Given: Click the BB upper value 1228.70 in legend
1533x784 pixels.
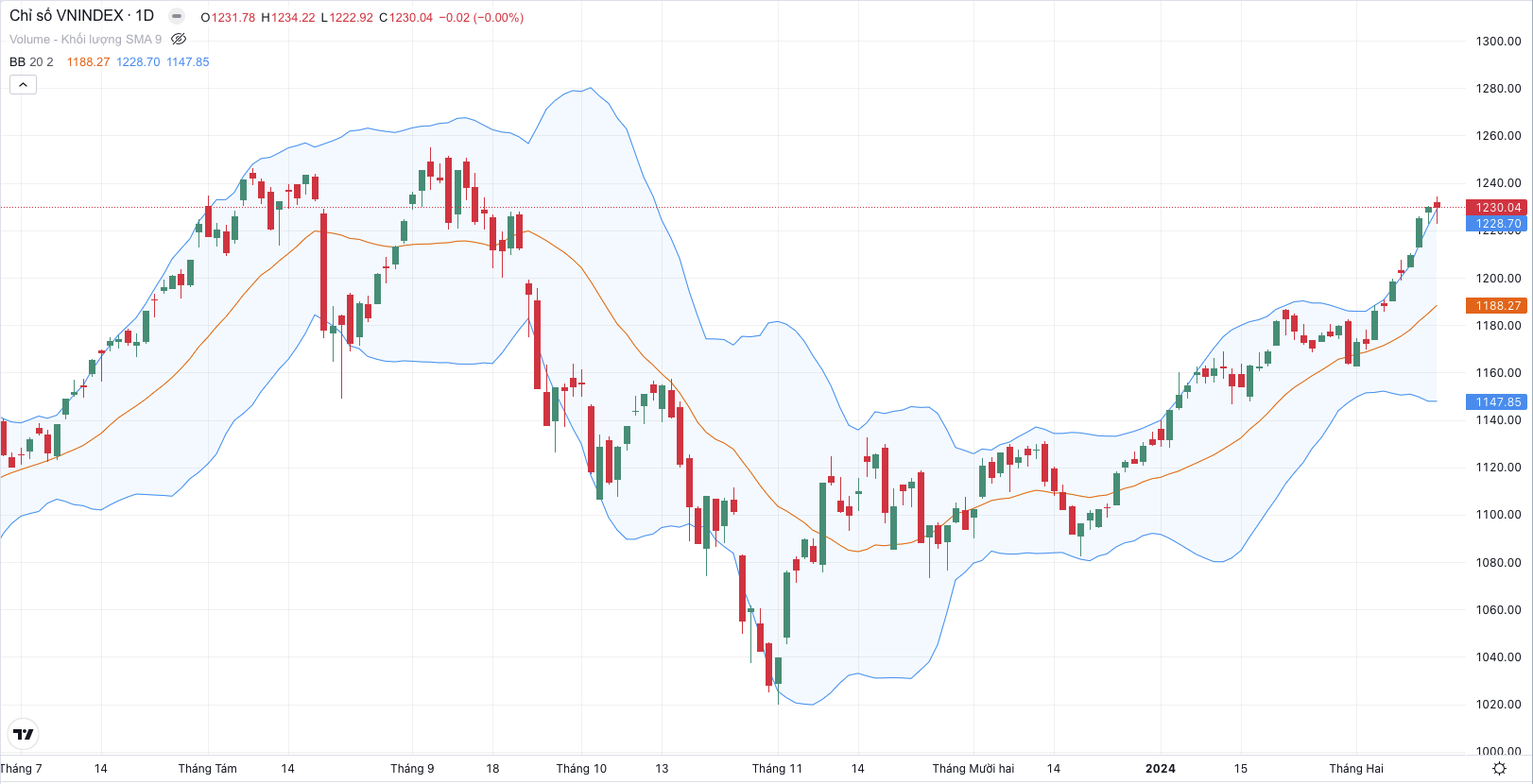Looking at the screenshot, I should point(138,62).
